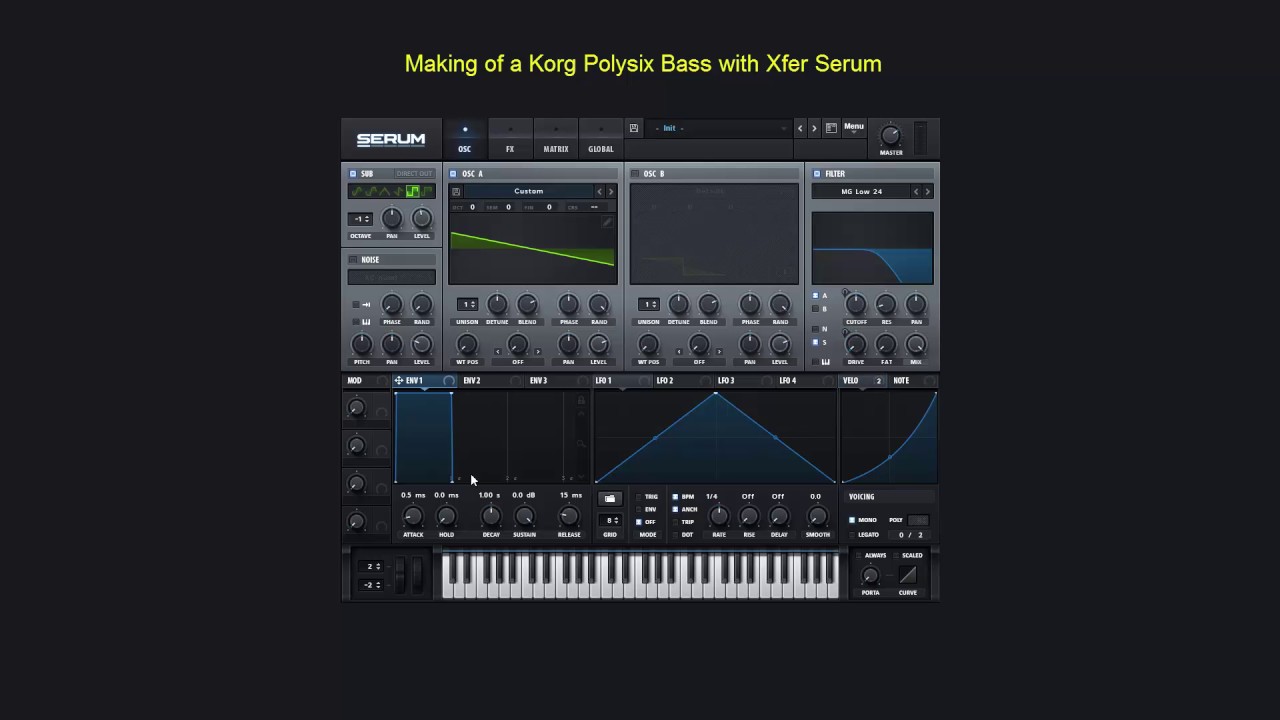
Task: Click the OSC A waveform display
Action: coord(532,248)
